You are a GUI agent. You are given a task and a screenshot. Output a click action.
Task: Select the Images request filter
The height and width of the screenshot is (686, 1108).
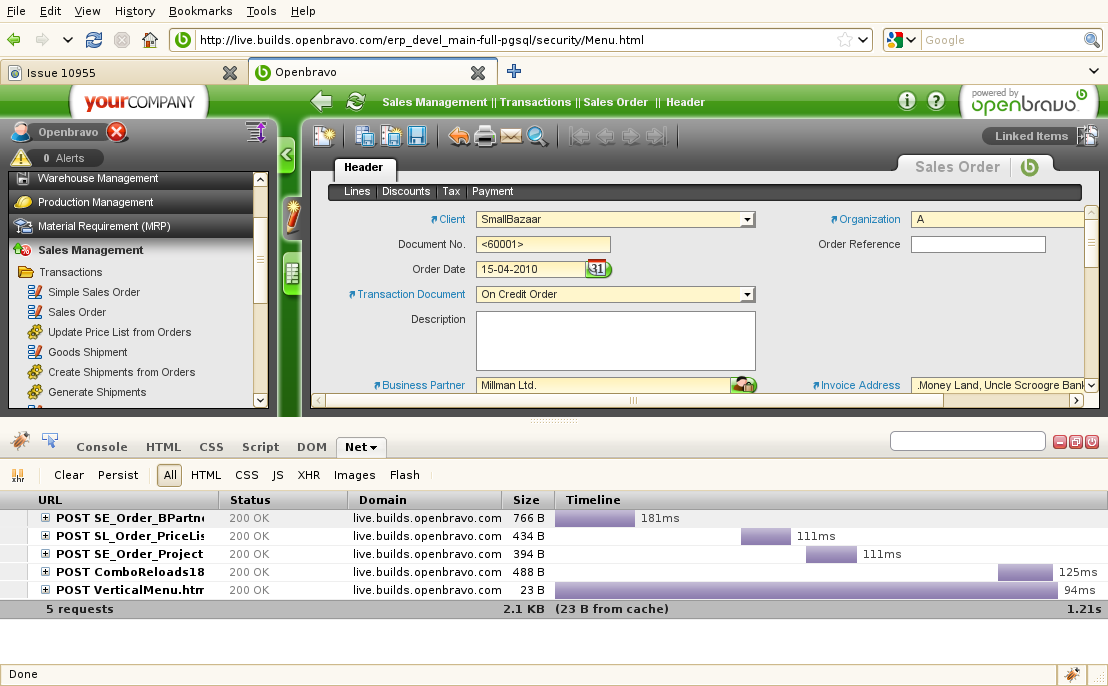tap(355, 475)
